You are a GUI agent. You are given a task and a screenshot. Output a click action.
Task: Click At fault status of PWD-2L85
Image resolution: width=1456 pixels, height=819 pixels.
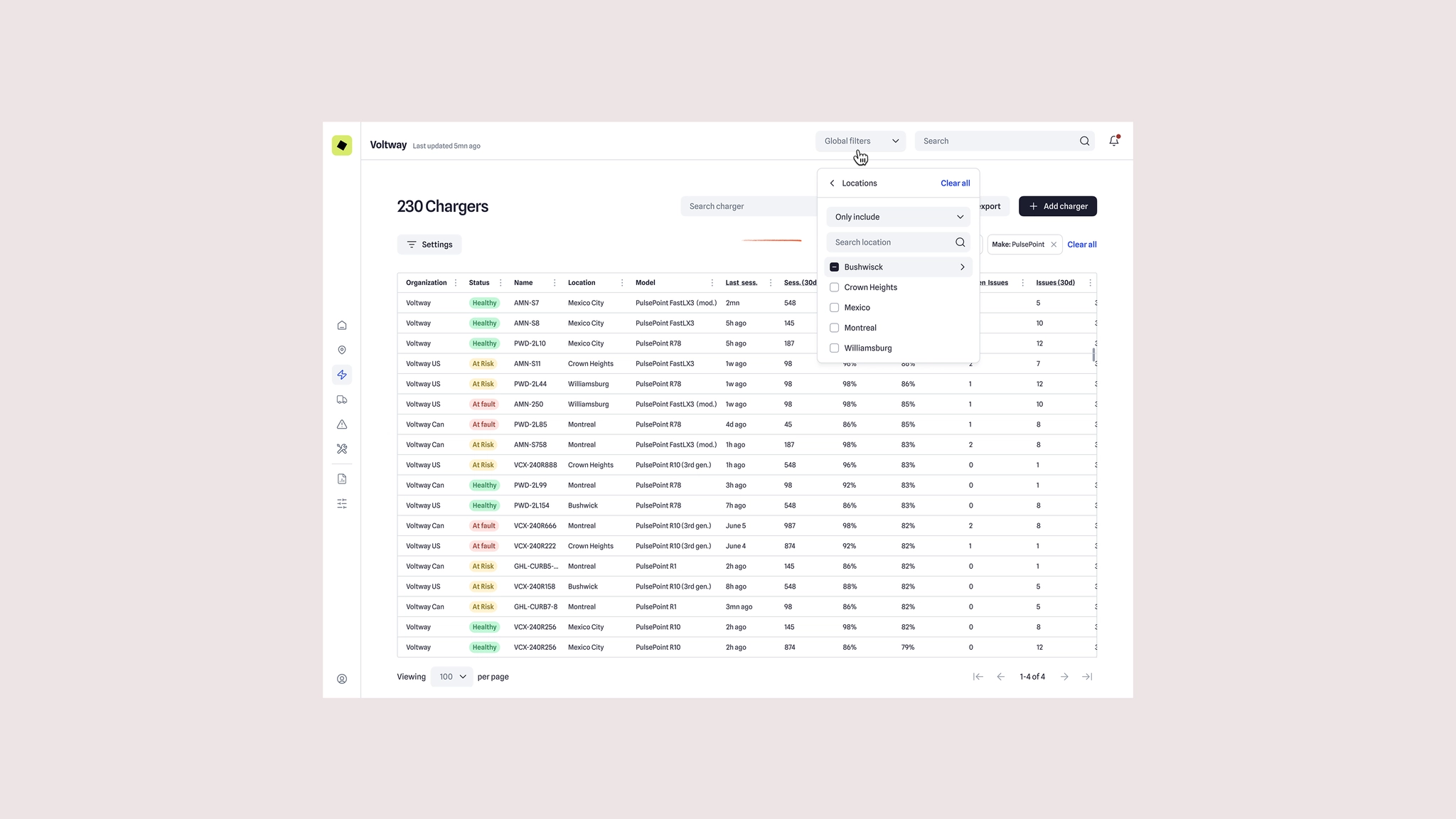pos(483,424)
